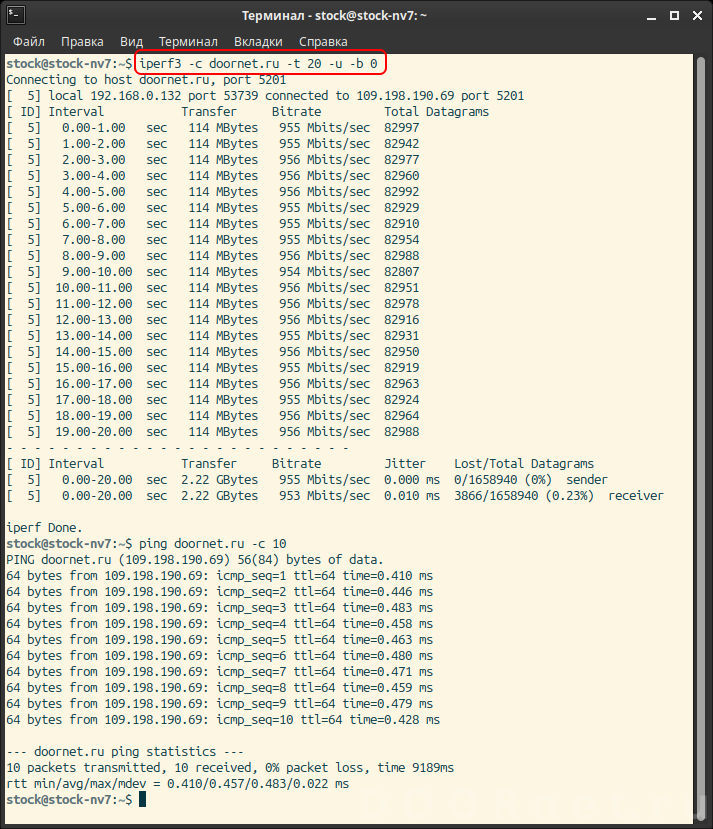Click the 'Jitter' column header
713x829 pixels.
(x=405, y=464)
